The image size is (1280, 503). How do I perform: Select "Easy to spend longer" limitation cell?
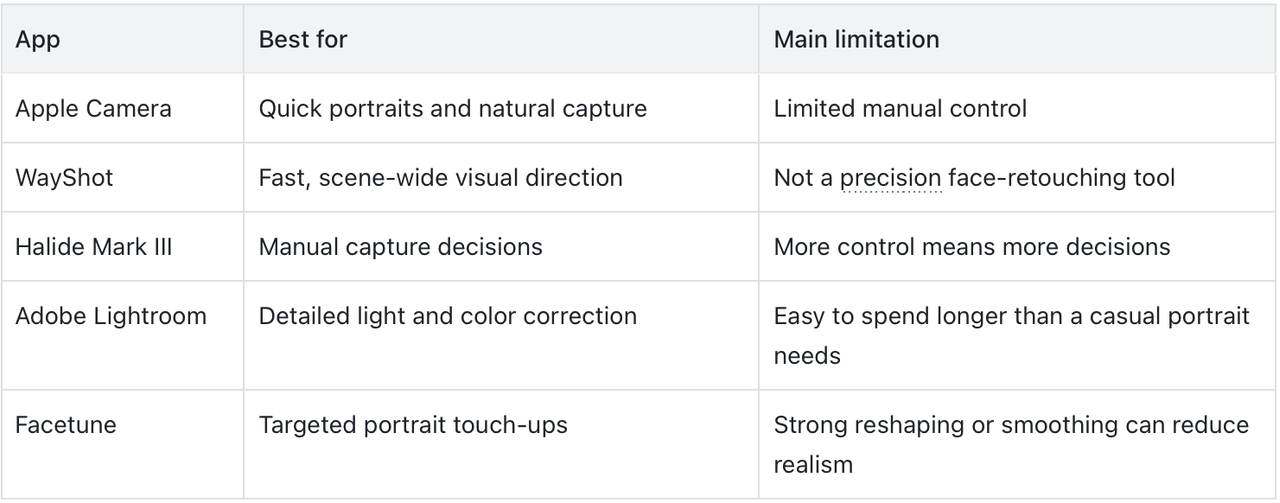(1017, 335)
